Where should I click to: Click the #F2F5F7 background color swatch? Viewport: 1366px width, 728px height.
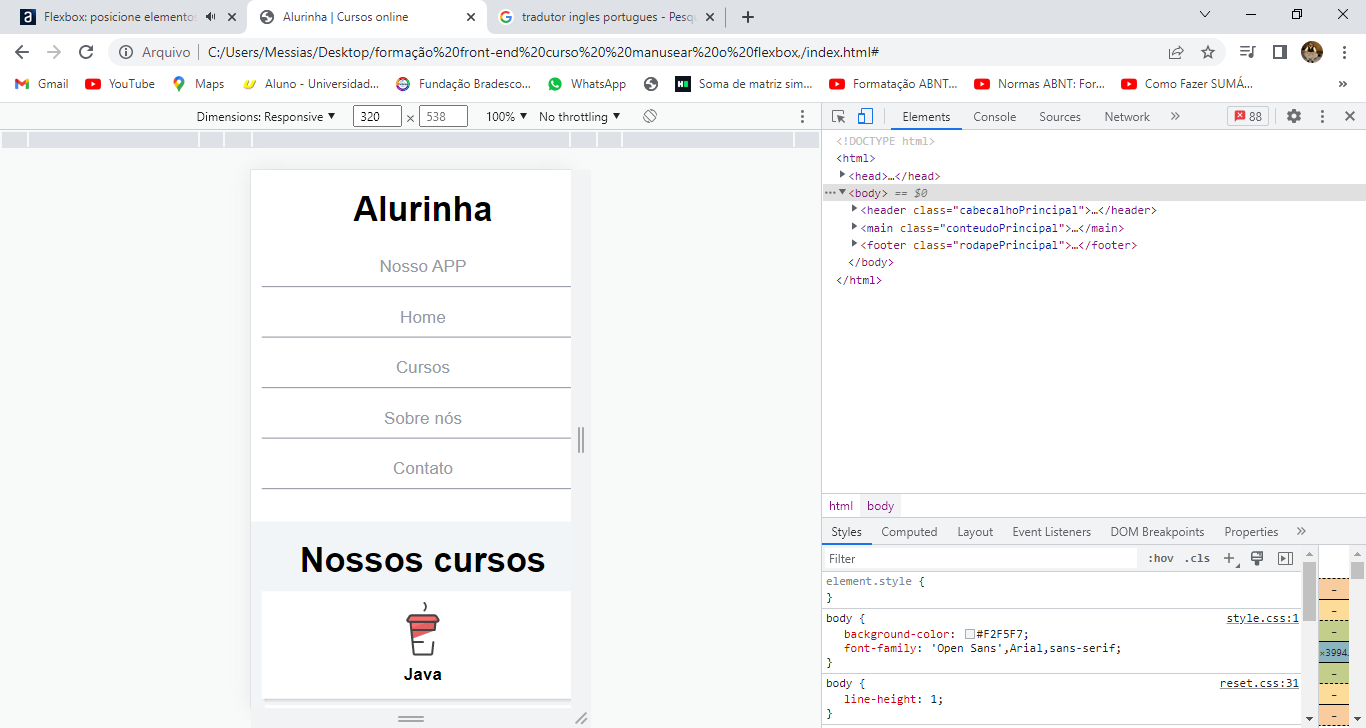970,634
